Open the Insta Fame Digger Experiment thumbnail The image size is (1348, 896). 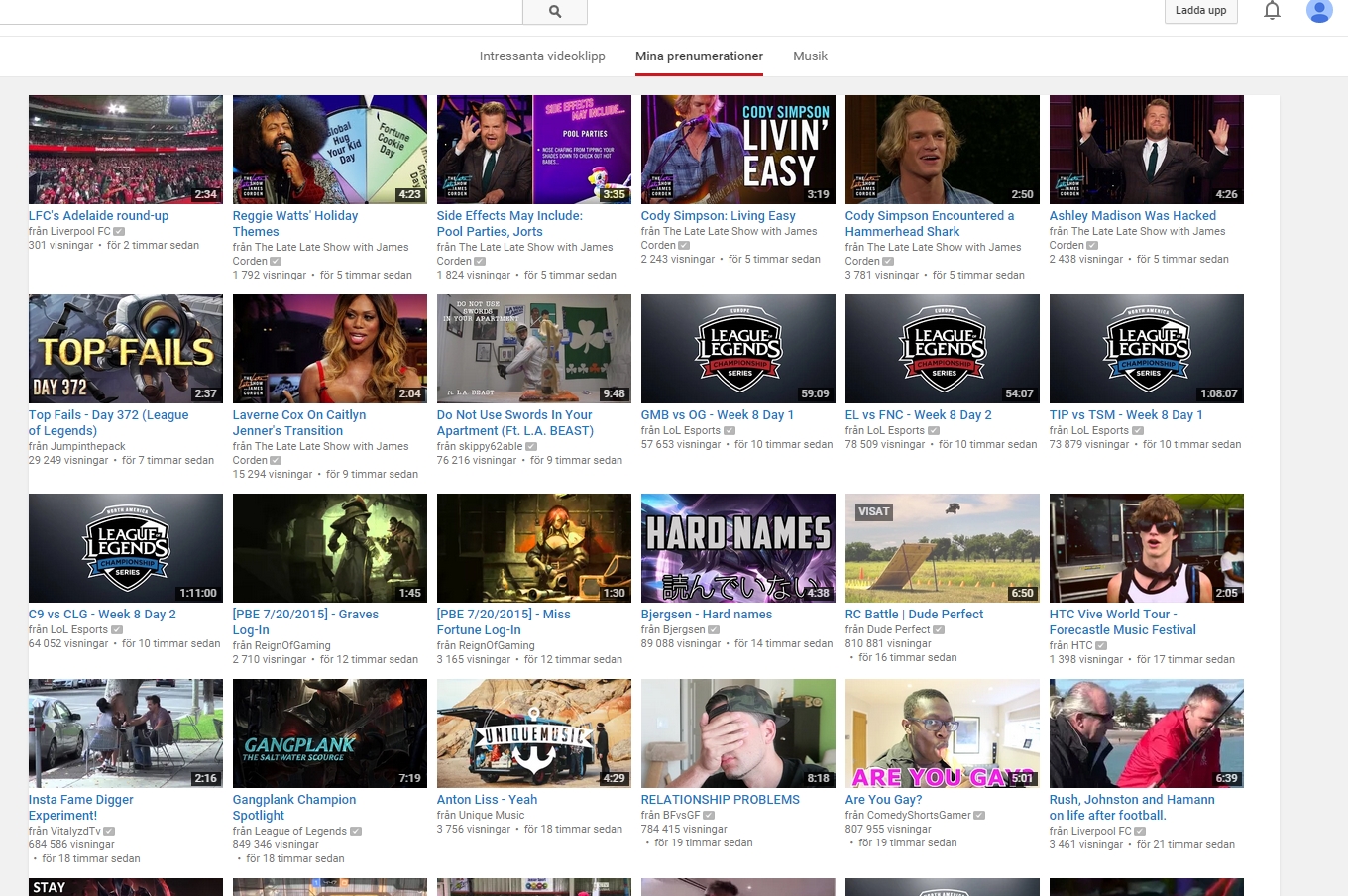point(126,733)
